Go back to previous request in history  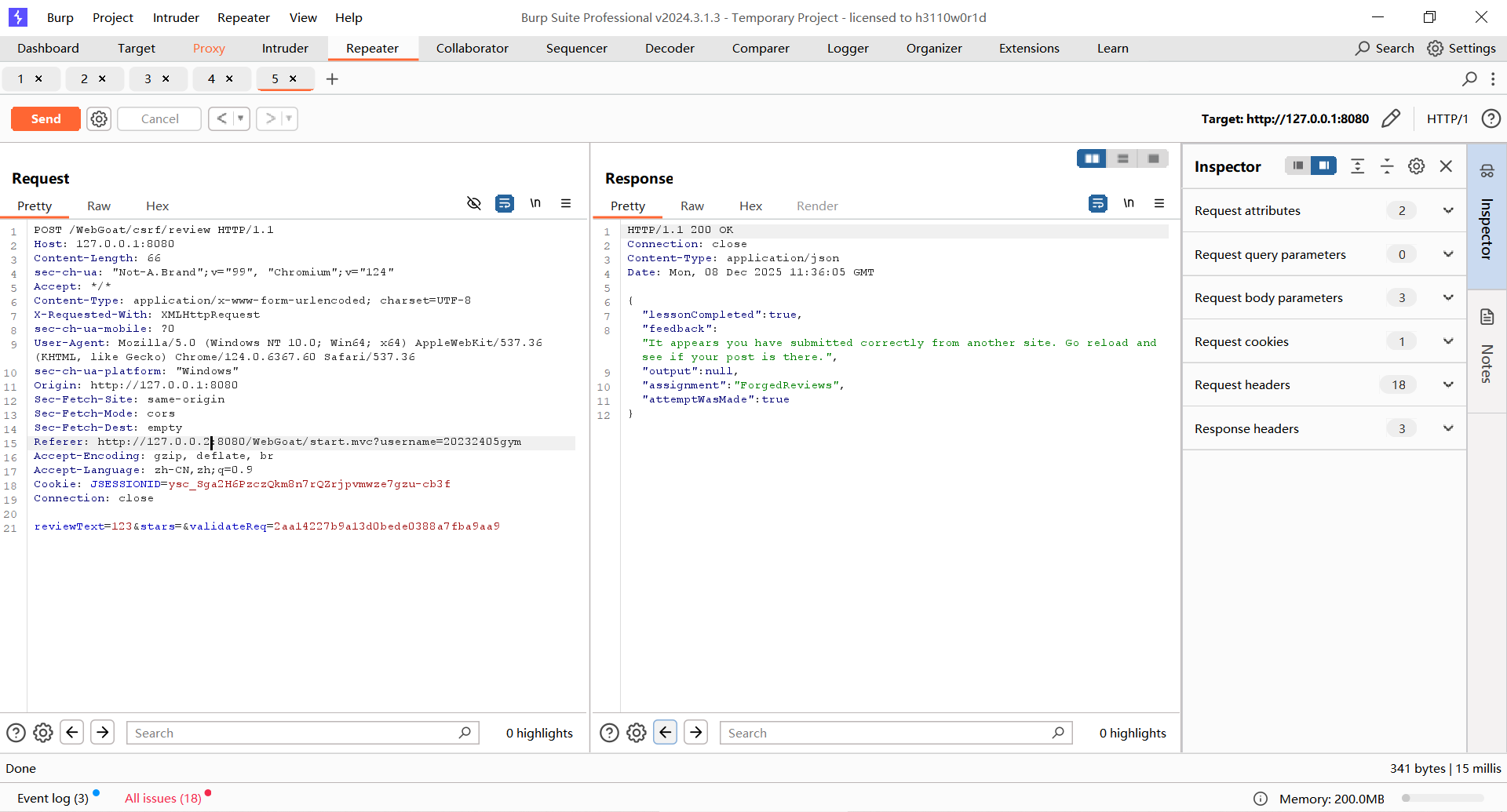coord(222,118)
